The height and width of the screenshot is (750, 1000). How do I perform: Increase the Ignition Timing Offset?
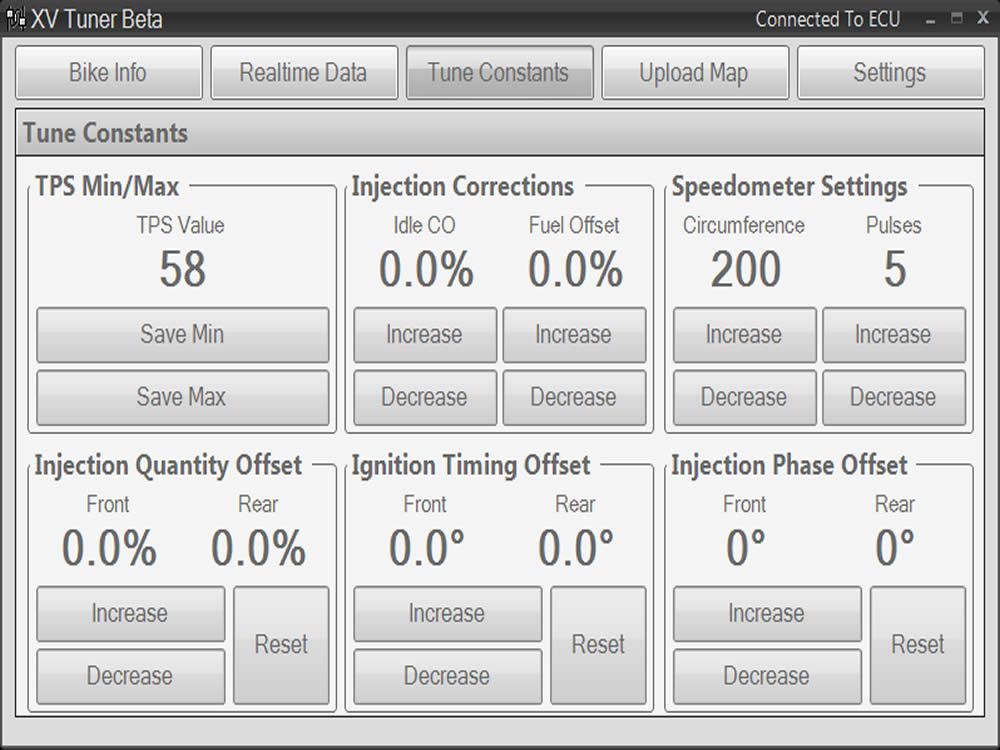(x=447, y=614)
